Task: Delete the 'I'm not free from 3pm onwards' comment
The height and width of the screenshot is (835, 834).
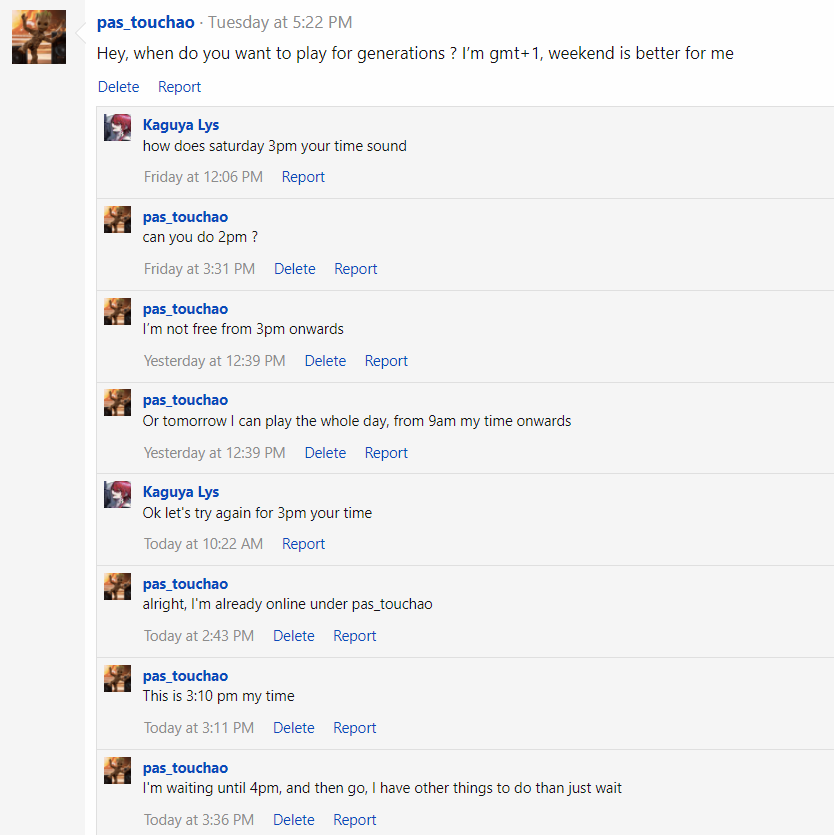Action: [325, 361]
